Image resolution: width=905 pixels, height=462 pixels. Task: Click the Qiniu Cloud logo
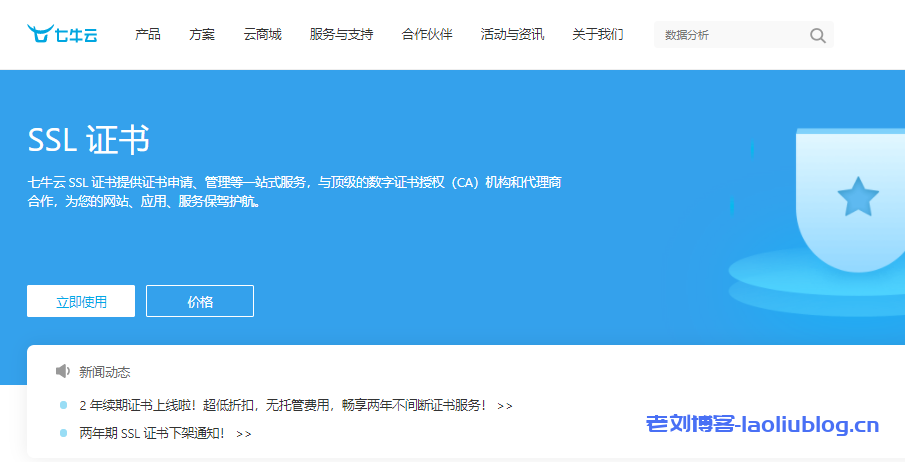(x=62, y=34)
